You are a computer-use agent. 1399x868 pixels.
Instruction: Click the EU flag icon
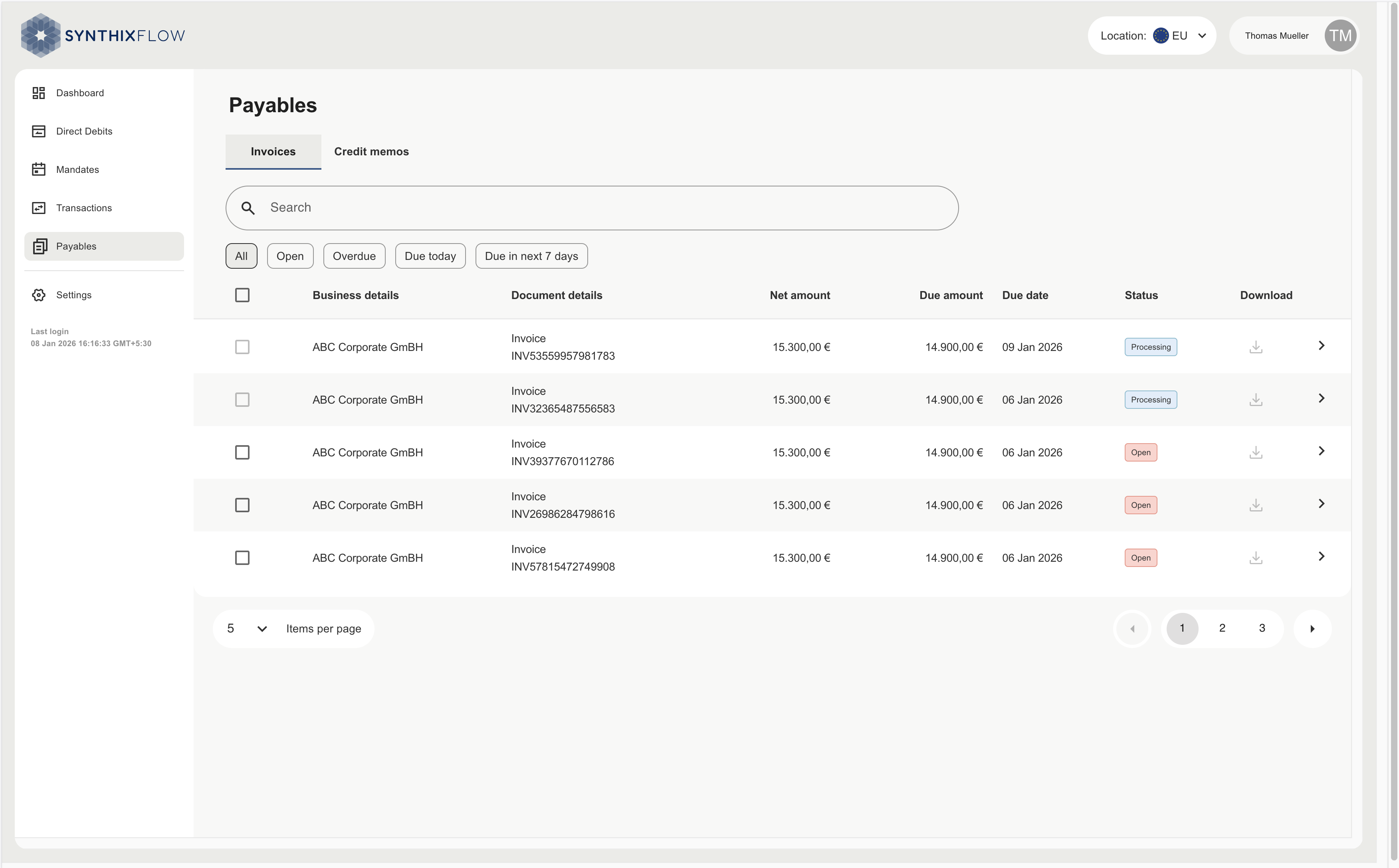tap(1160, 36)
